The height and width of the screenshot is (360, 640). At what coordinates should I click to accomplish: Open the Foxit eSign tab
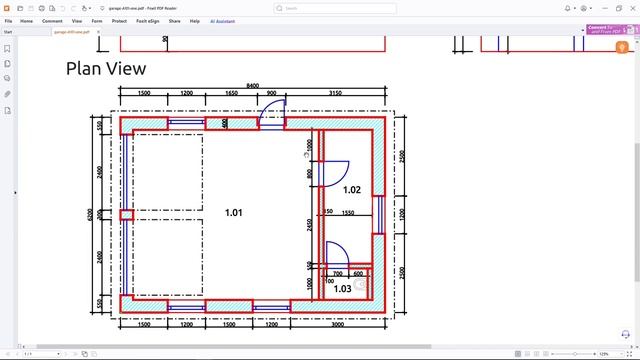click(148, 21)
